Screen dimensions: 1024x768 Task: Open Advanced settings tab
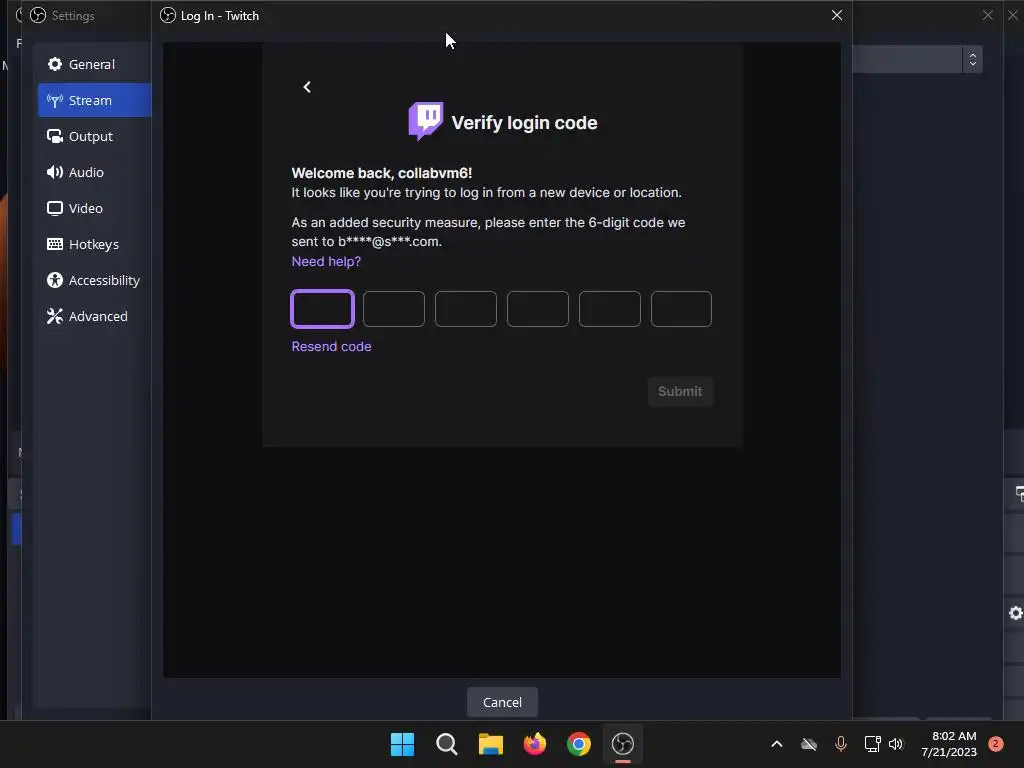pos(94,315)
